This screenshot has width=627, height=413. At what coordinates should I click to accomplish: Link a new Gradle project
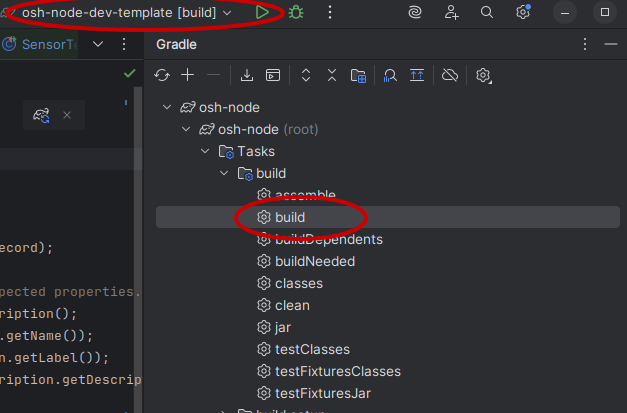tap(188, 75)
